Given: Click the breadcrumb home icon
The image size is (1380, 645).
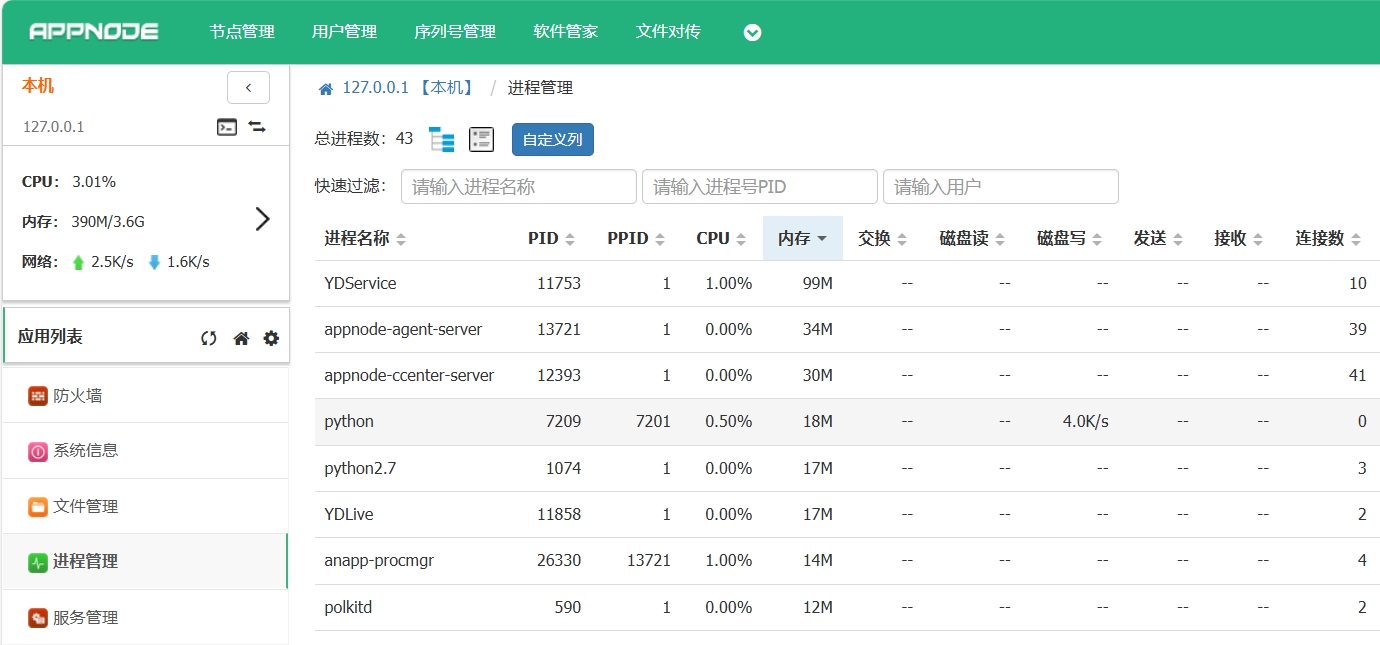Looking at the screenshot, I should (x=325, y=89).
